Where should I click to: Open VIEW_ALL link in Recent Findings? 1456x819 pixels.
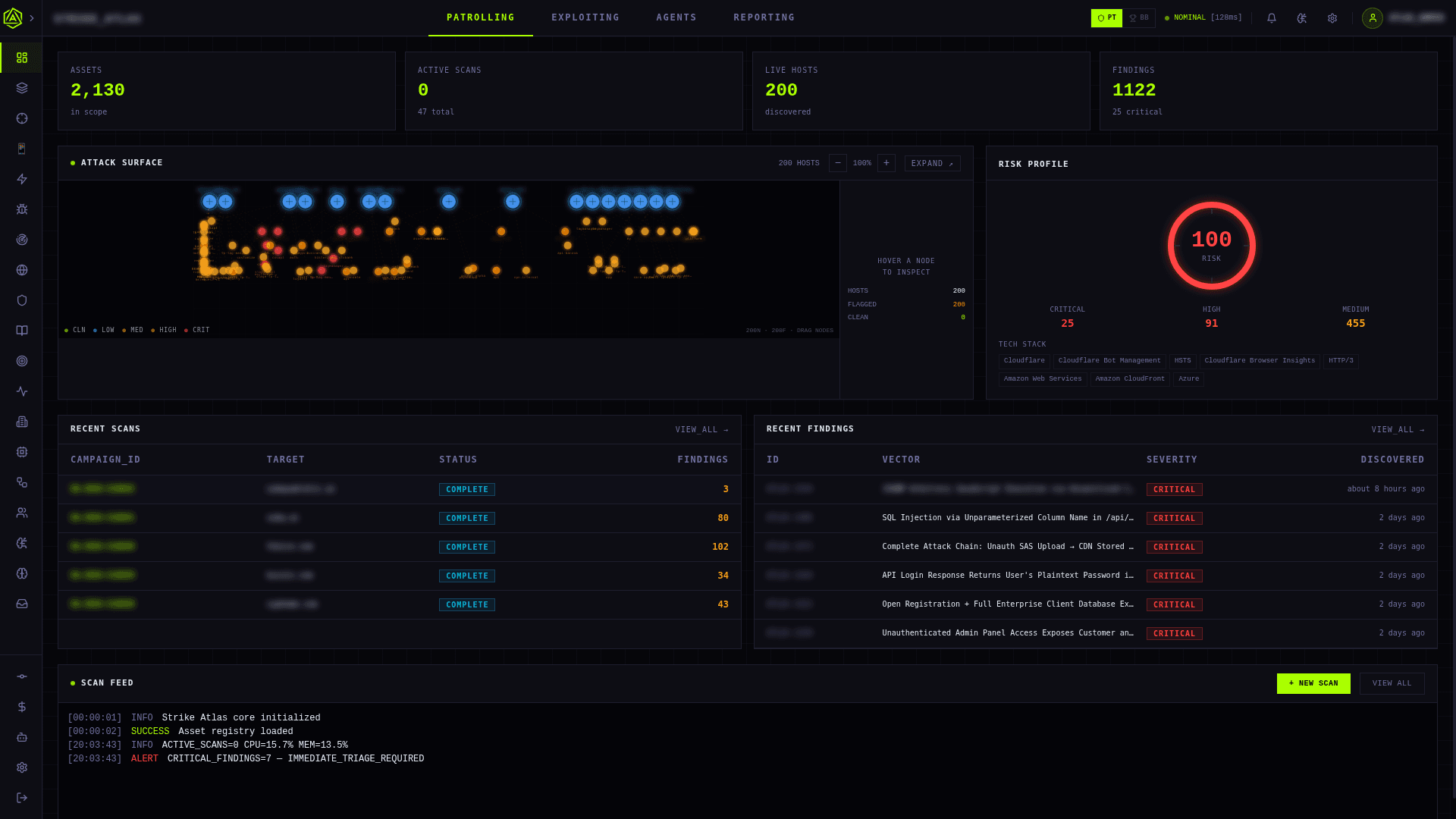(1398, 430)
